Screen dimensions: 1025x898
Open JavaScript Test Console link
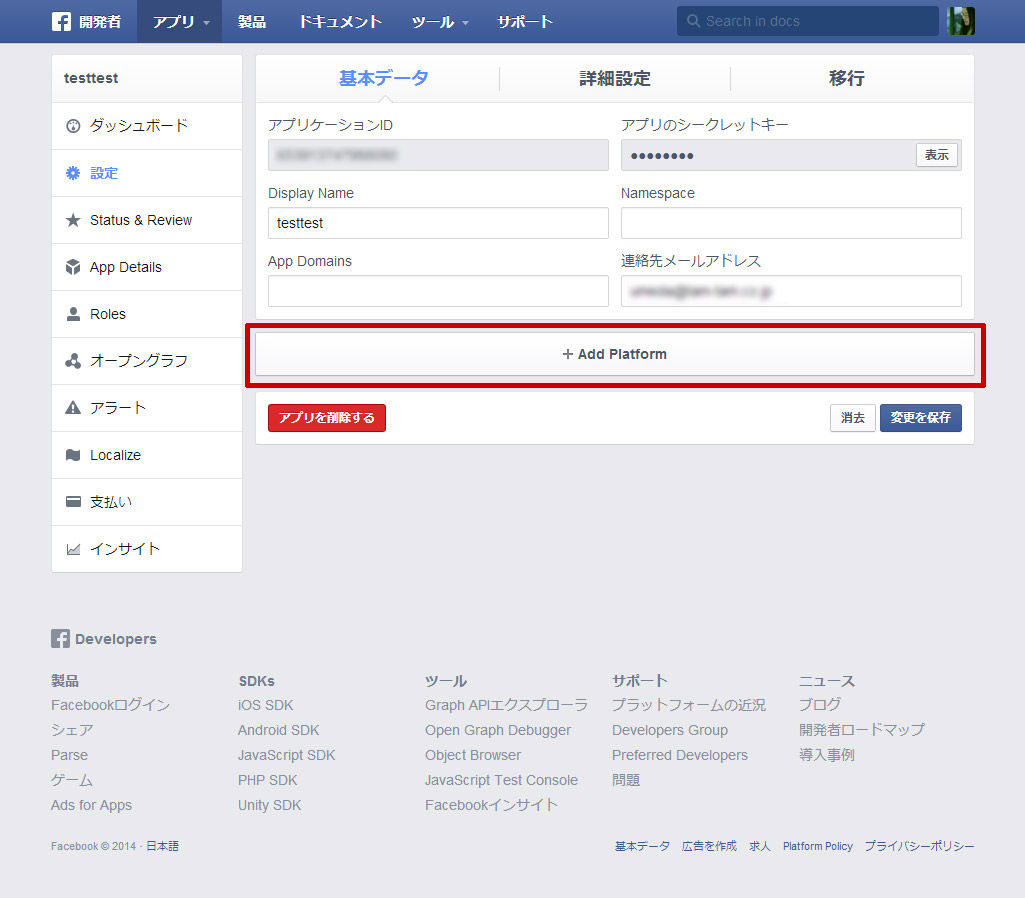pyautogui.click(x=501, y=780)
